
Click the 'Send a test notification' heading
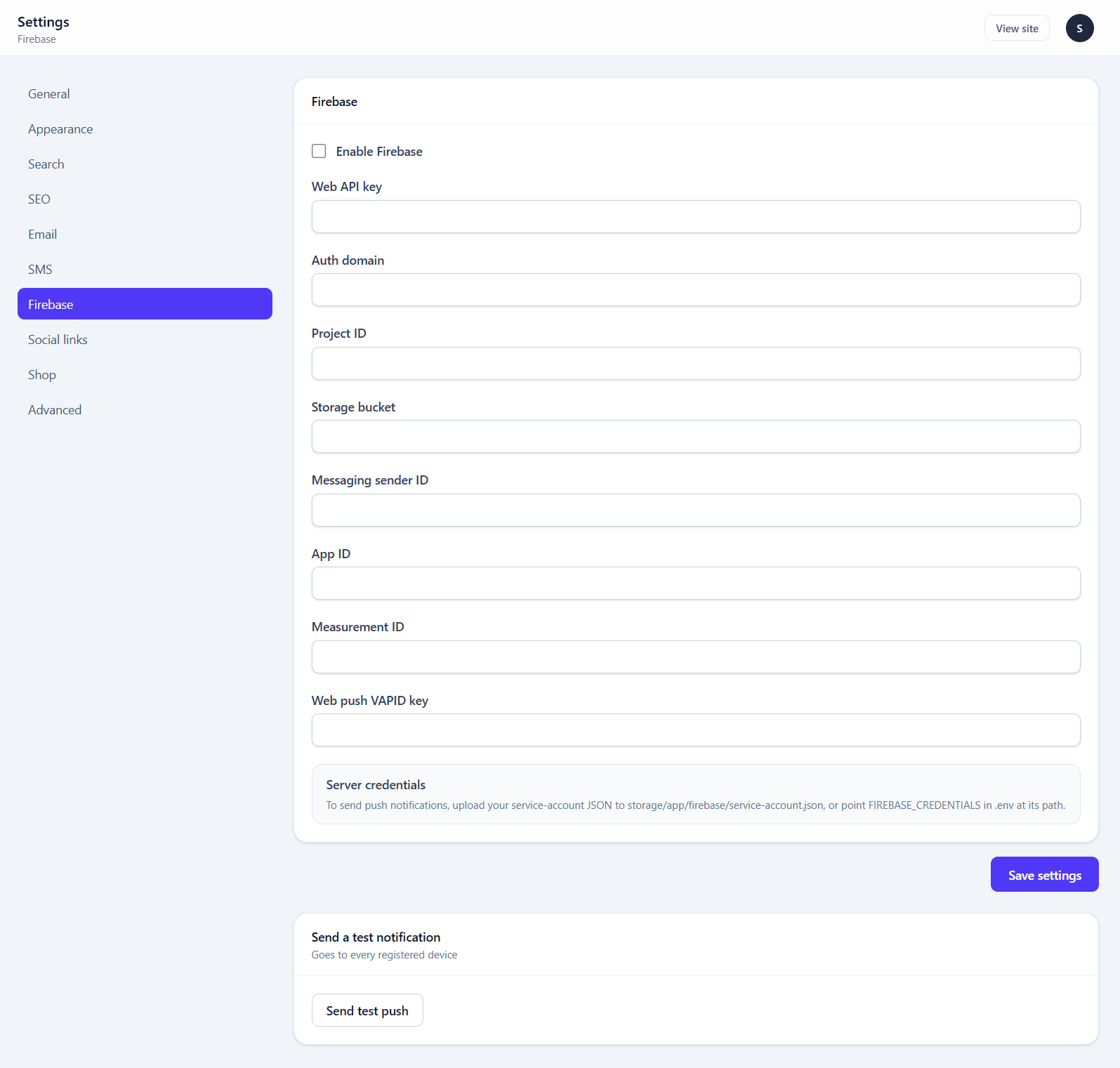[376, 937]
